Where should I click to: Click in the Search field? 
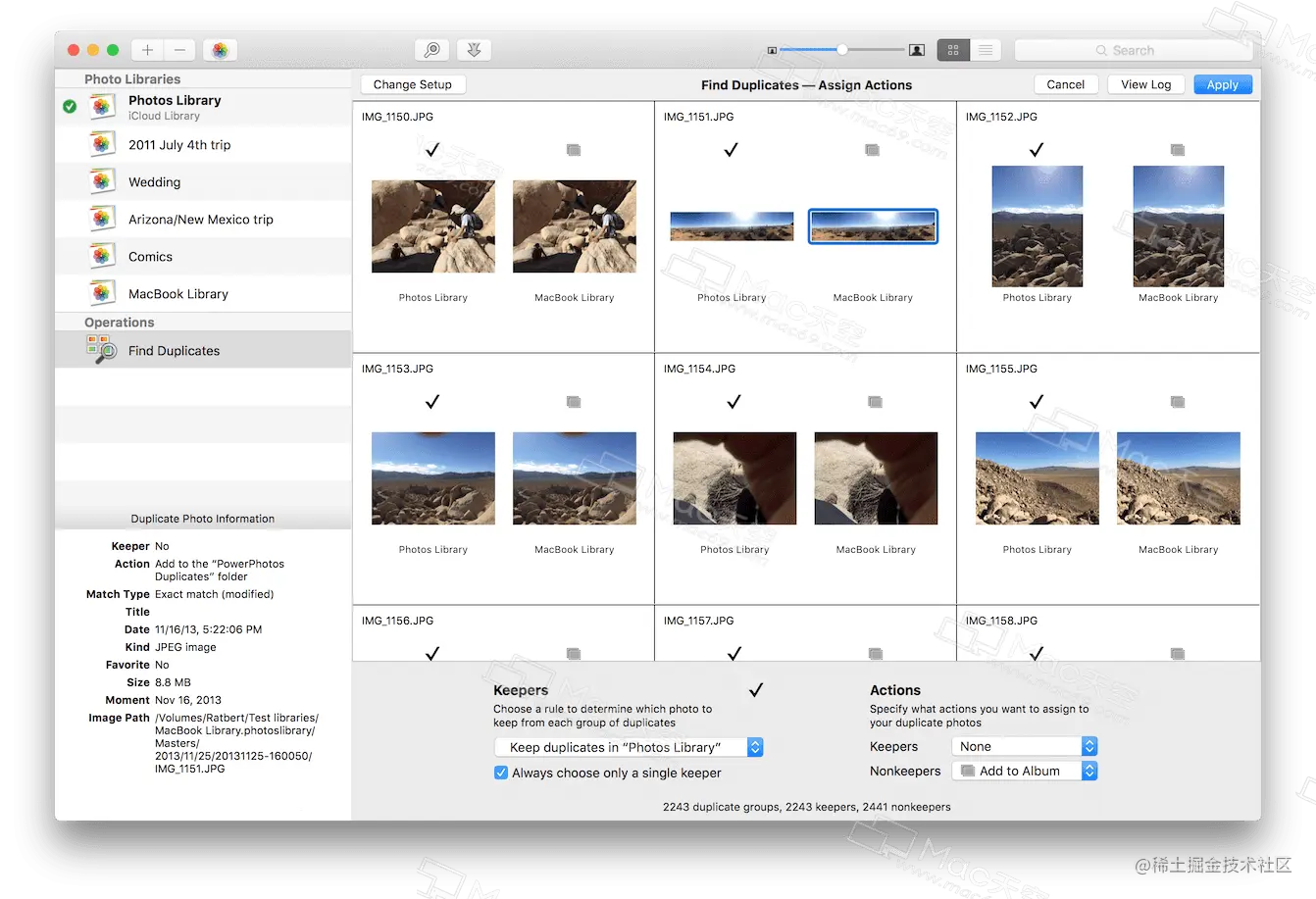coord(1134,50)
